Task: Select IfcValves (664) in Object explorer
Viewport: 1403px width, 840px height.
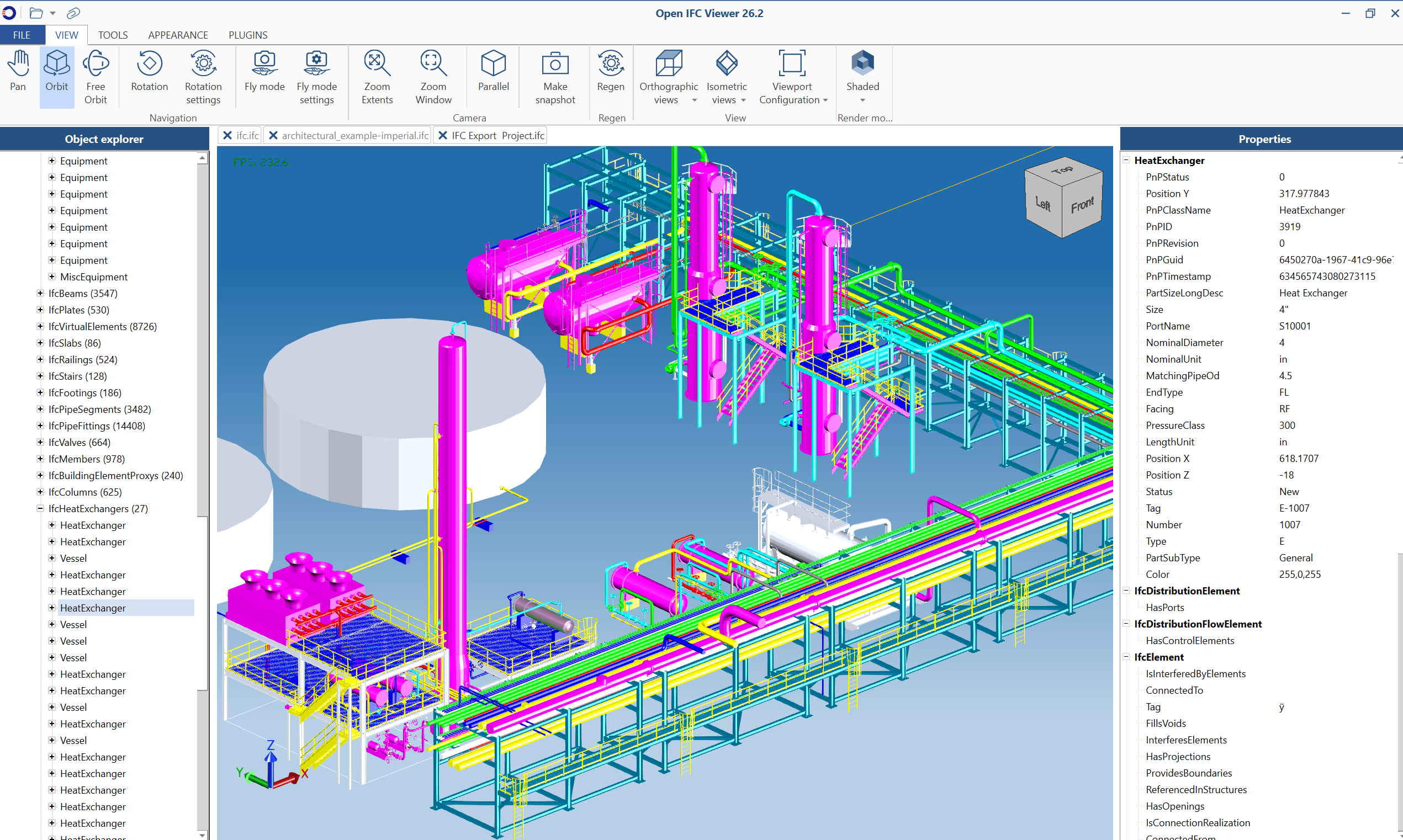Action: 80,442
